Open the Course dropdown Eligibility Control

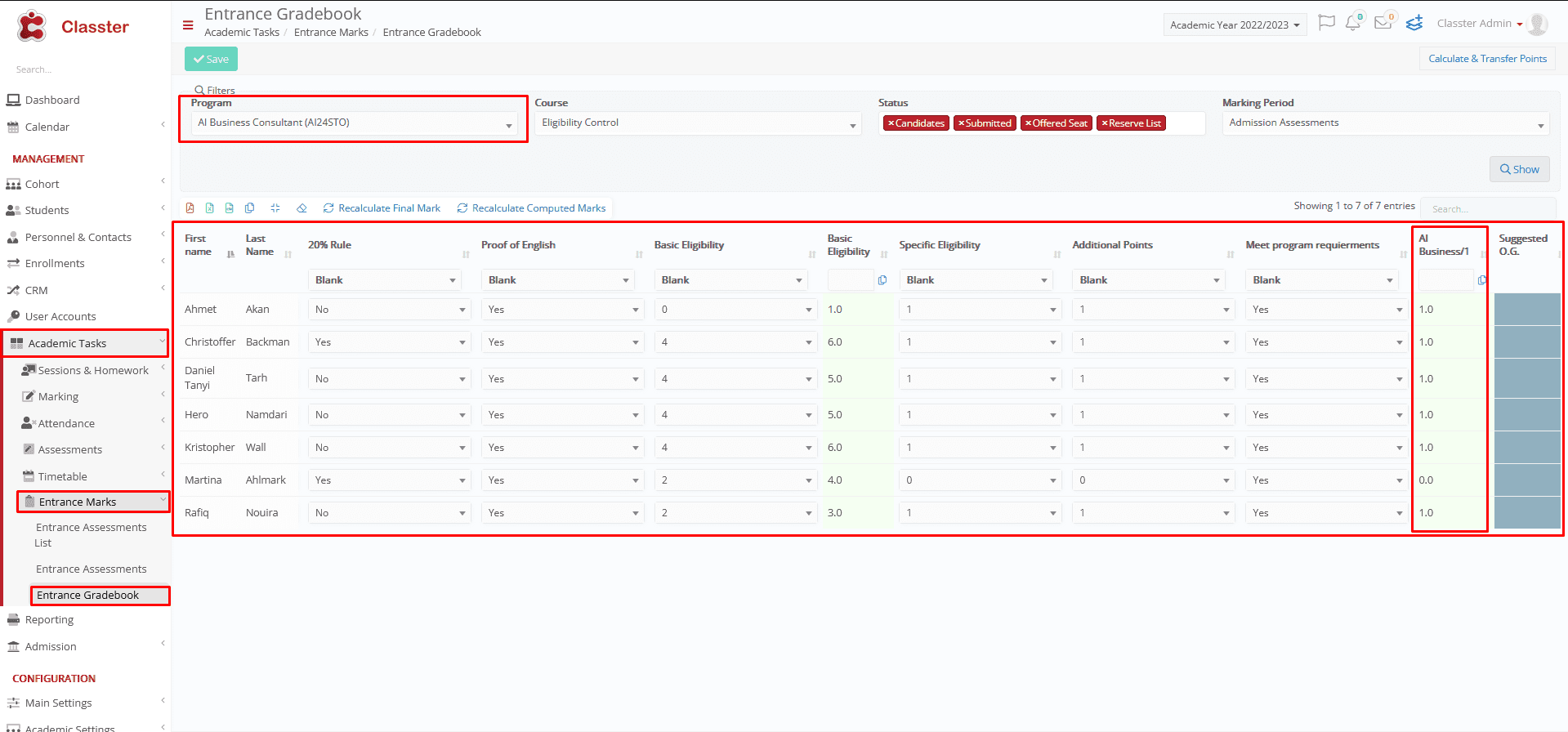point(698,123)
